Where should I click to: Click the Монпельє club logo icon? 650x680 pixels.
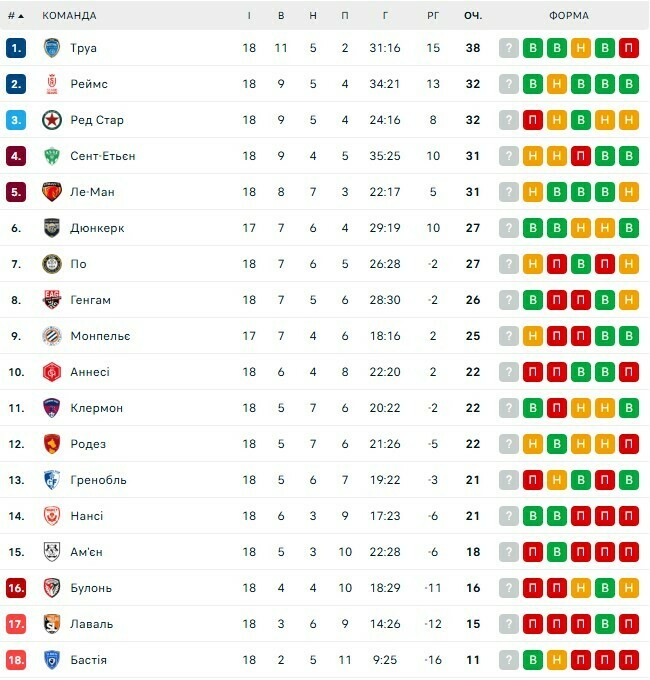(52, 336)
